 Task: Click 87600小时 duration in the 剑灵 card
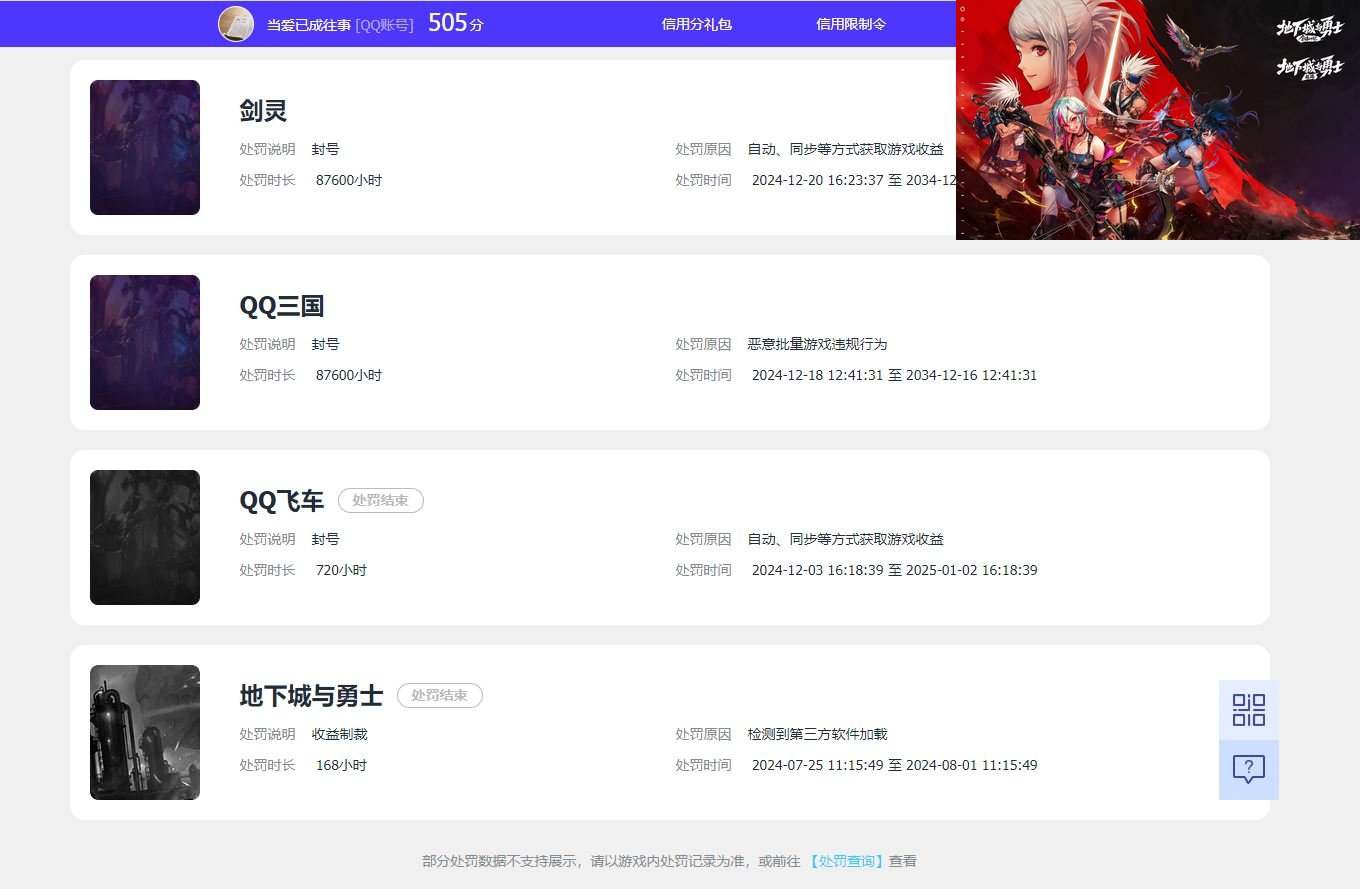[349, 181]
